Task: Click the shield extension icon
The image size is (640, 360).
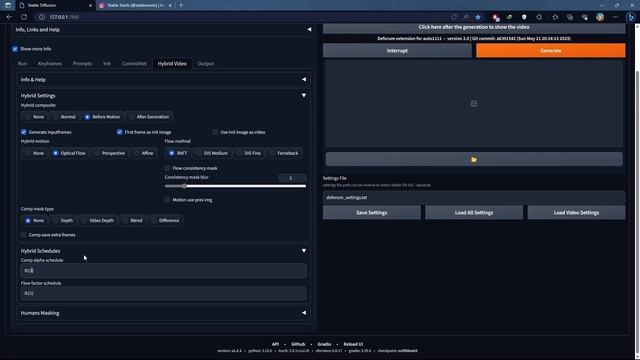Action: (x=524, y=17)
